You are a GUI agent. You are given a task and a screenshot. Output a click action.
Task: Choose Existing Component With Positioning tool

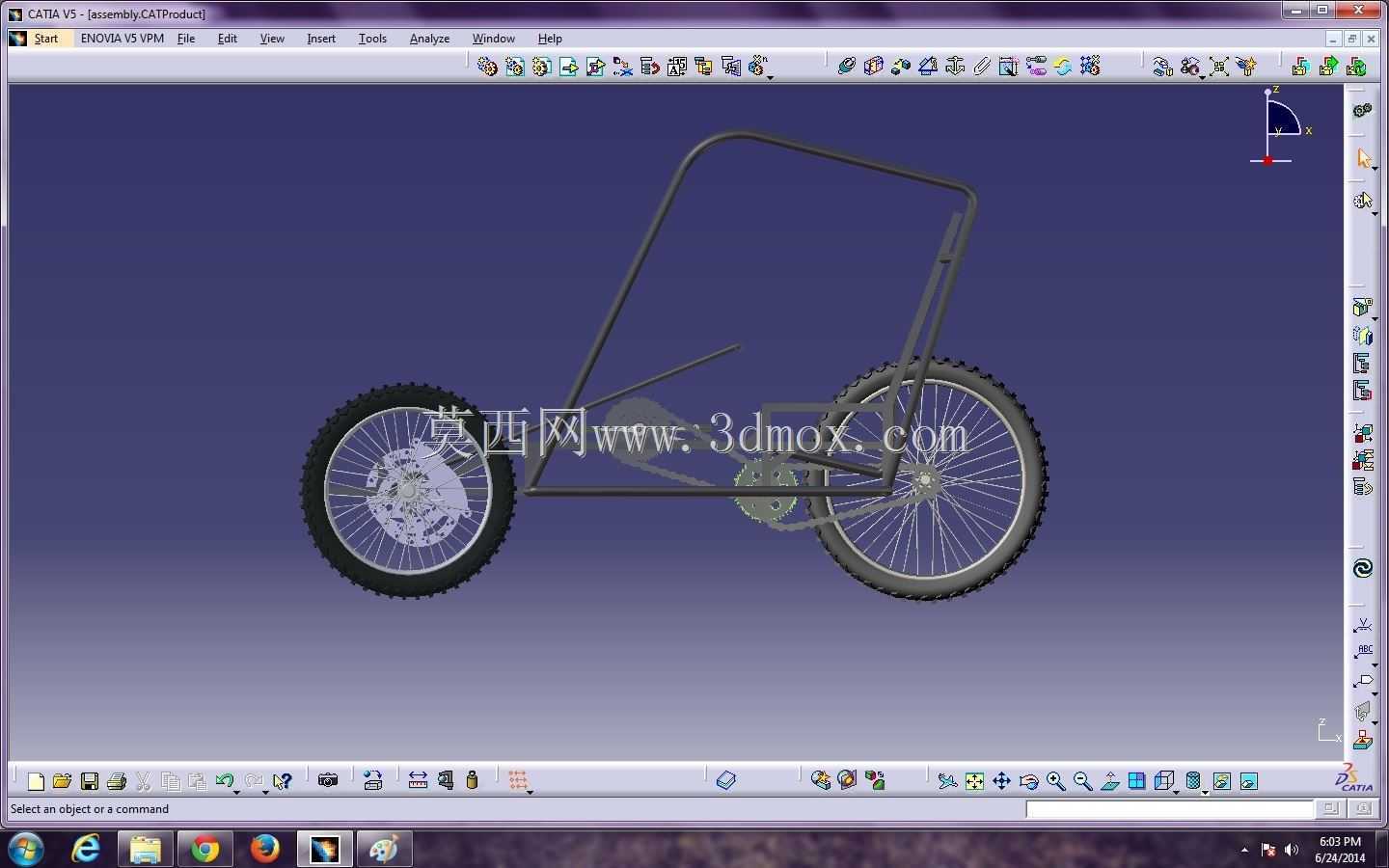click(595, 66)
